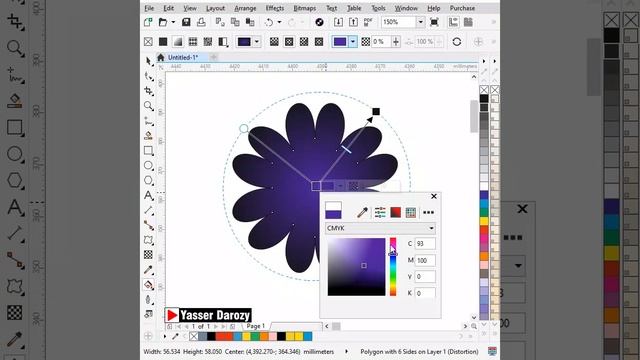Set fill type to Vector pattern fill
The width and height of the screenshot is (640, 360).
pyautogui.click(x=193, y=42)
